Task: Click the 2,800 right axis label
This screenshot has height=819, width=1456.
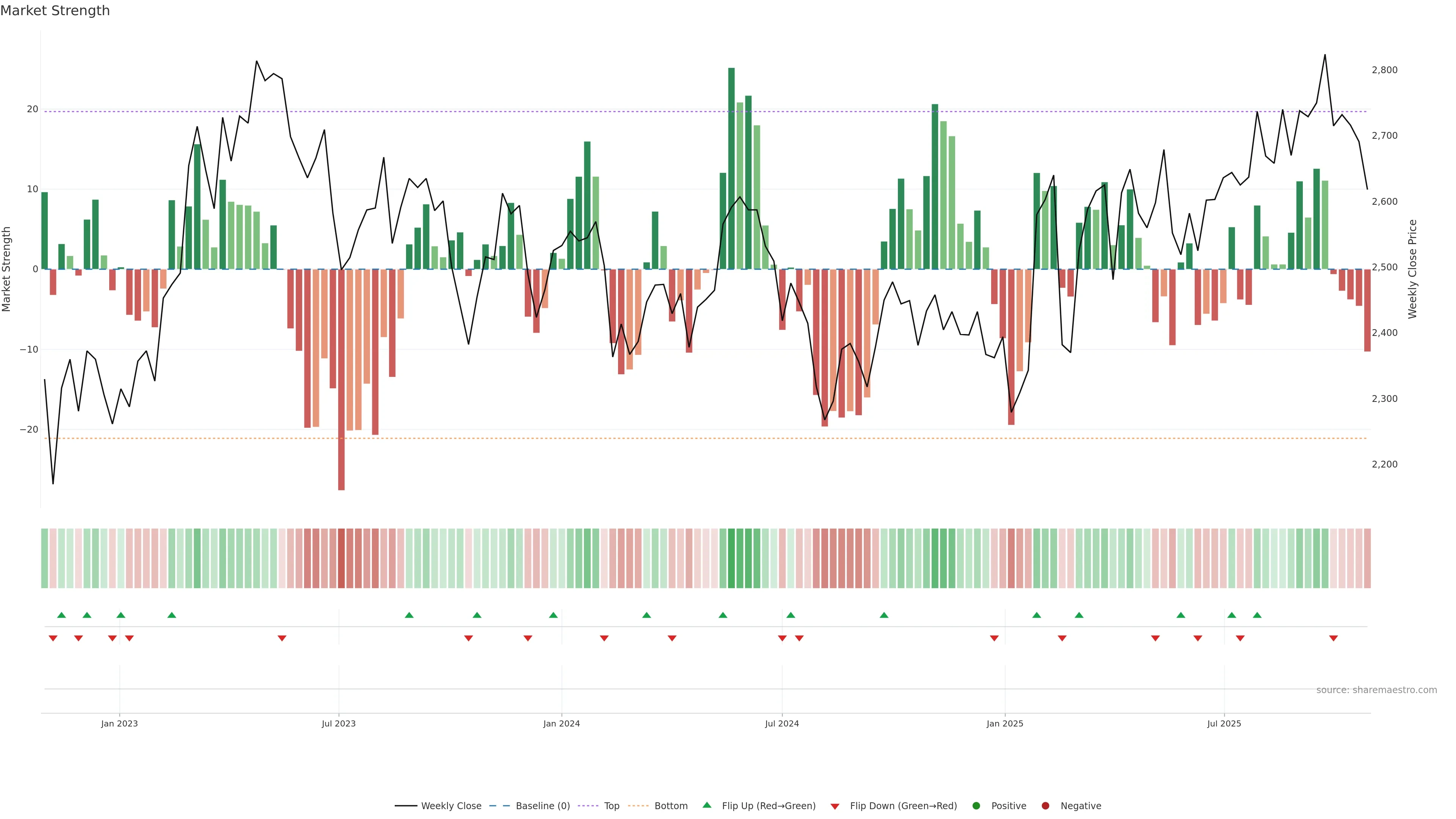Action: 1384,70
